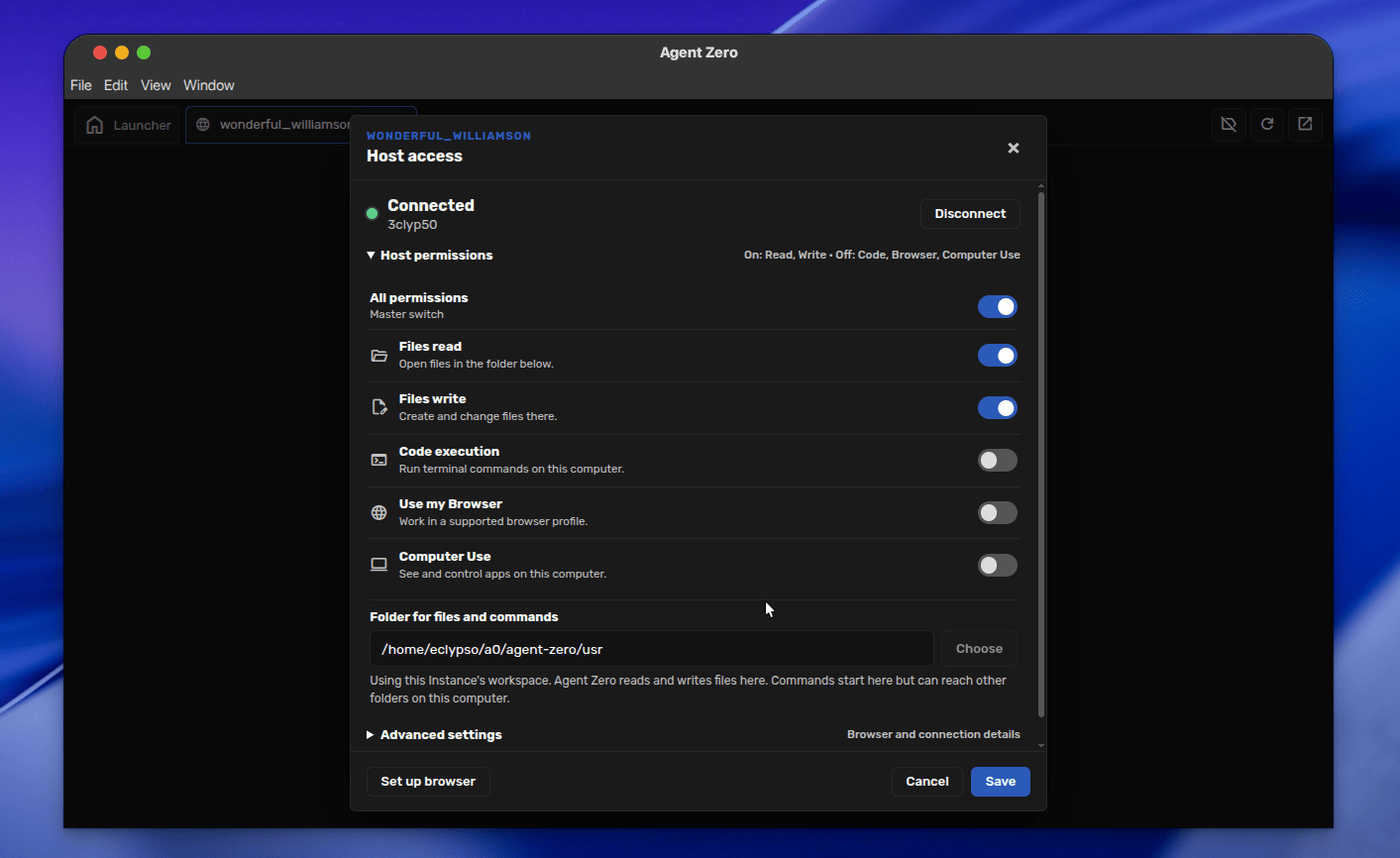Expand the Advanced settings section
The height and width of the screenshot is (858, 1400).
[434, 735]
